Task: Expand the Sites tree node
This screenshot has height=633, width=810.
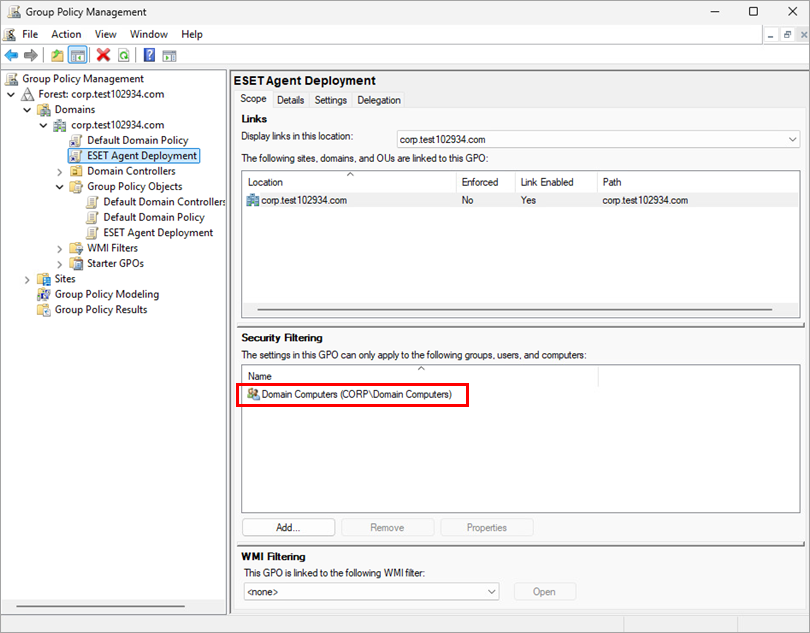Action: click(27, 279)
